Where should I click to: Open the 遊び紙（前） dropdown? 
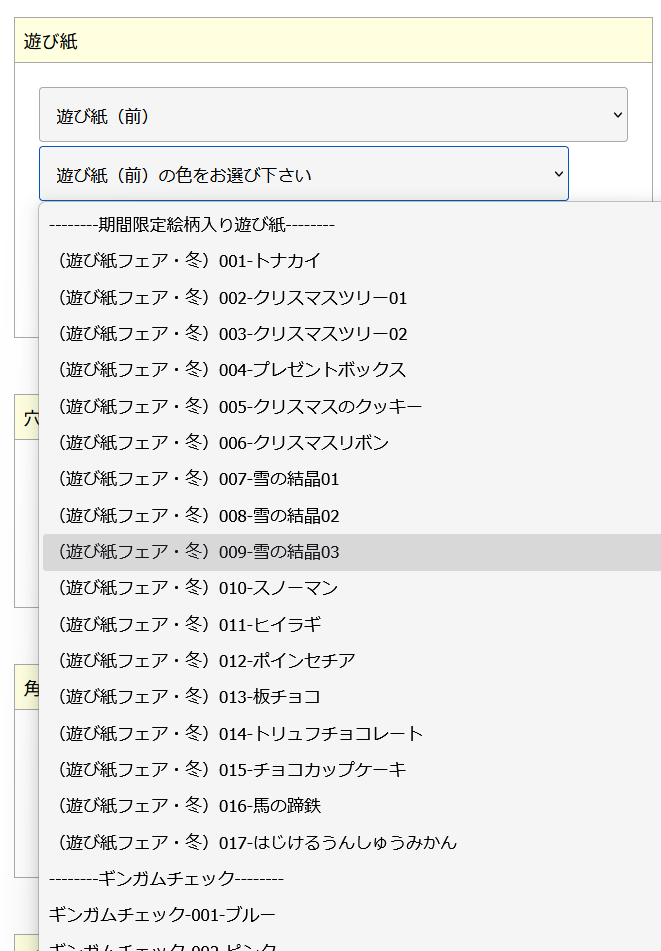[330, 114]
